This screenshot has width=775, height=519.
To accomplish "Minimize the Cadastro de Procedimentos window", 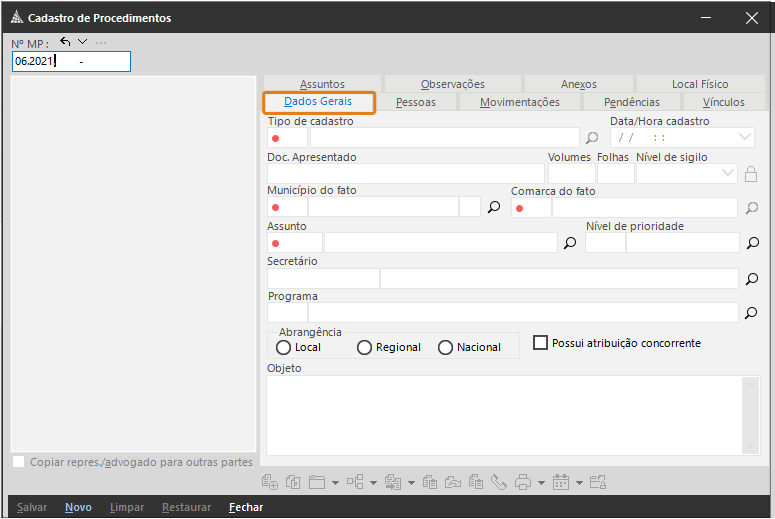I will [706, 18].
